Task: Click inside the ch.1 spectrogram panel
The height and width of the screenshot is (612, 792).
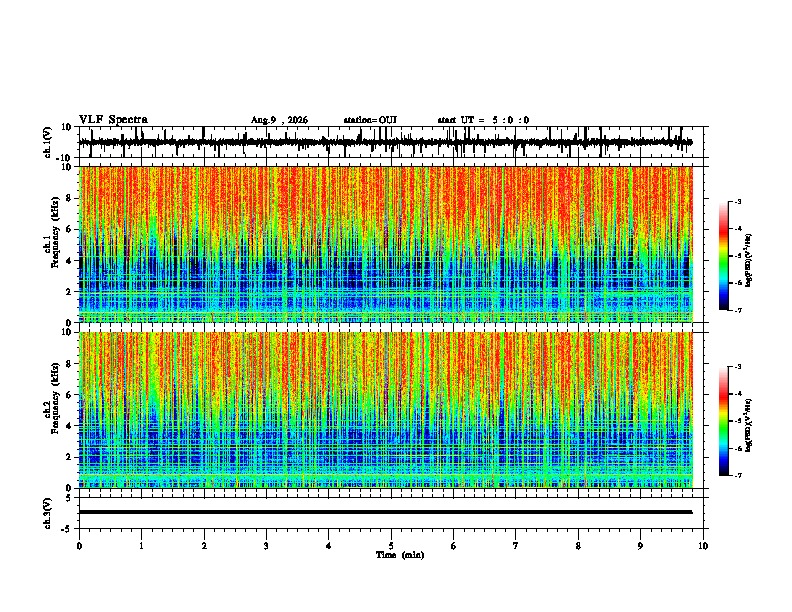Action: (385, 244)
